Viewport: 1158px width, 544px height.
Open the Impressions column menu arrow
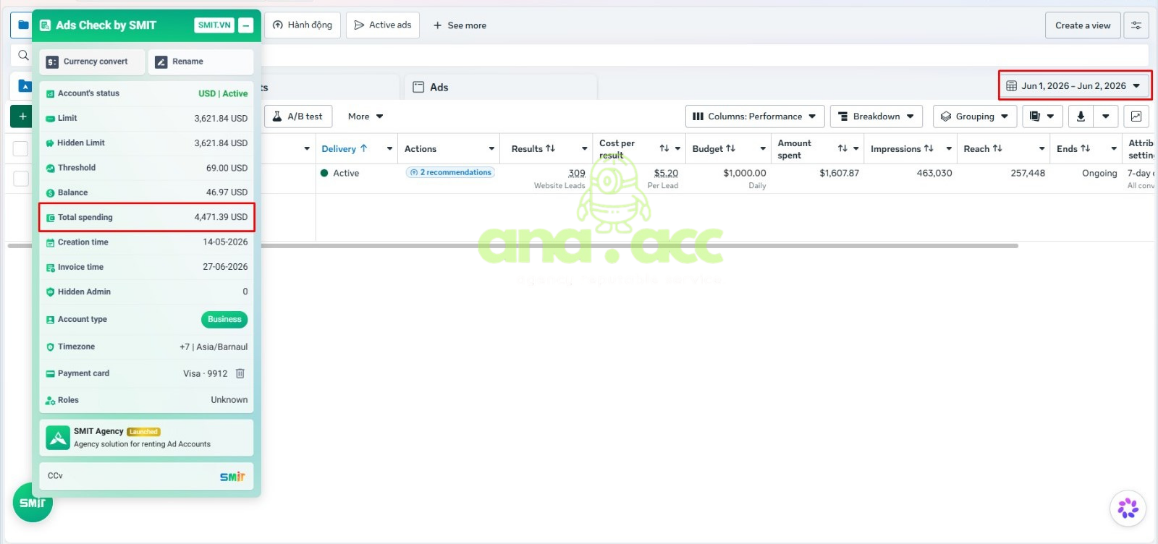949,149
